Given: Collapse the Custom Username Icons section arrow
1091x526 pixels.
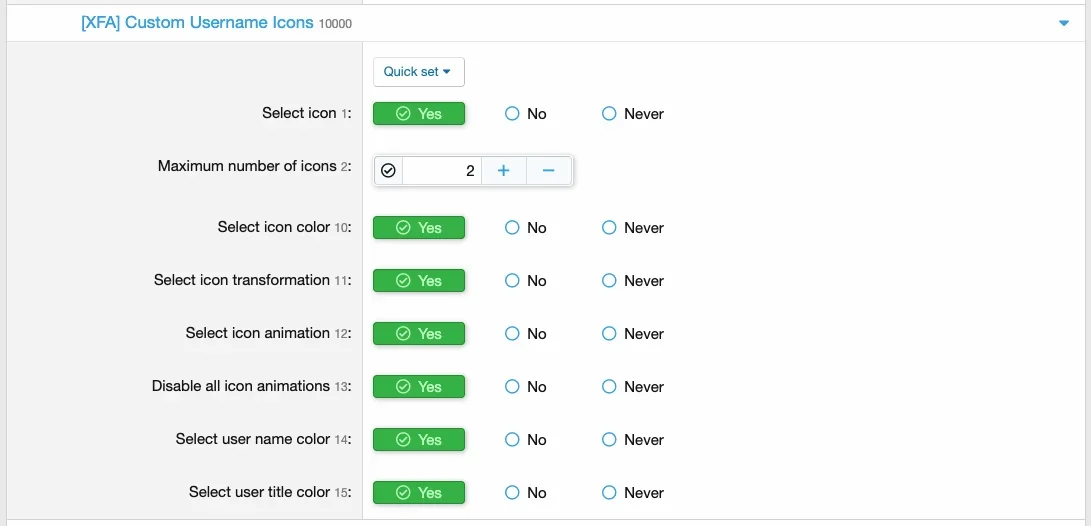Looking at the screenshot, I should pos(1063,23).
